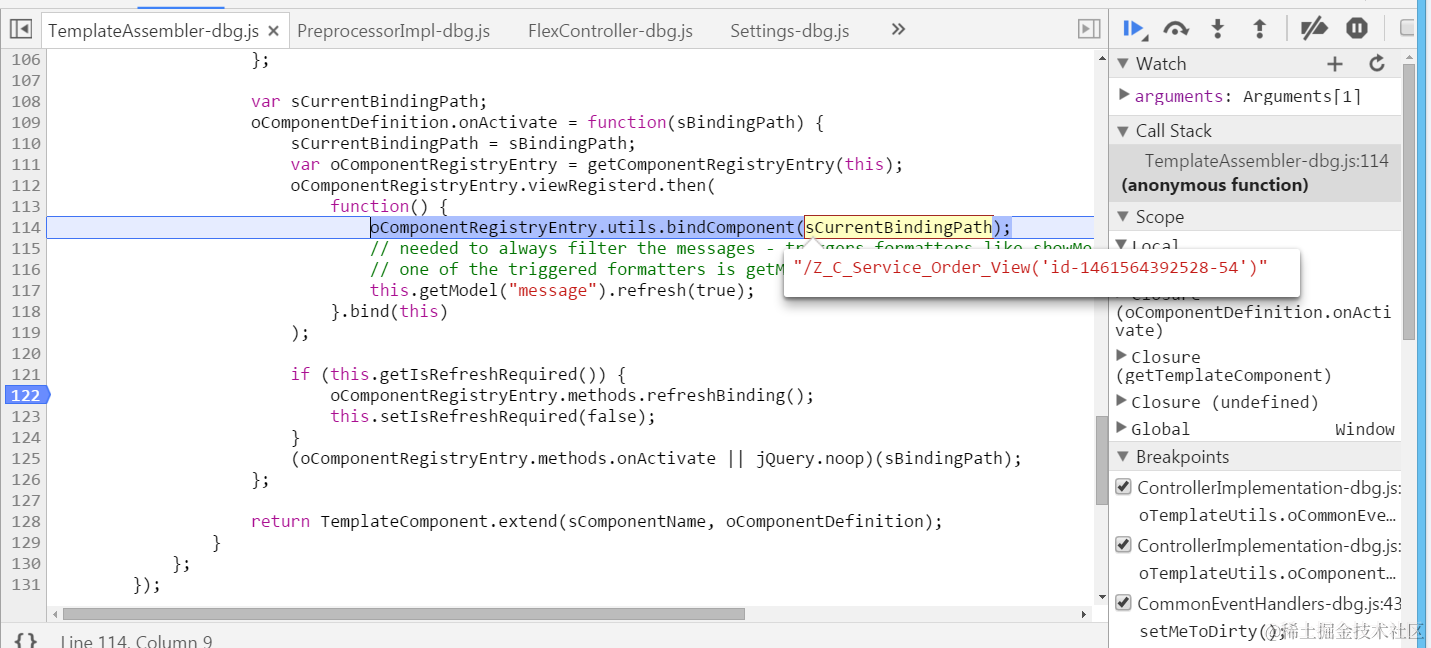
Task: Show more tabs overflow chevron
Action: click(898, 30)
